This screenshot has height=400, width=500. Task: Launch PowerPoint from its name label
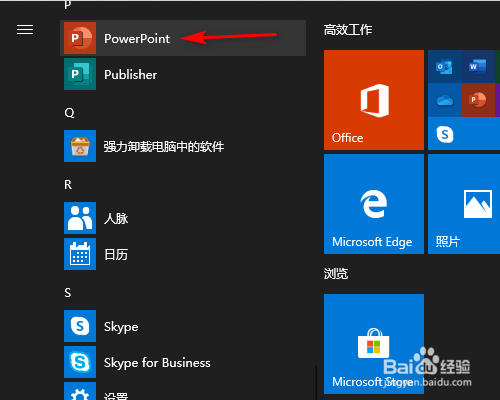tap(137, 39)
